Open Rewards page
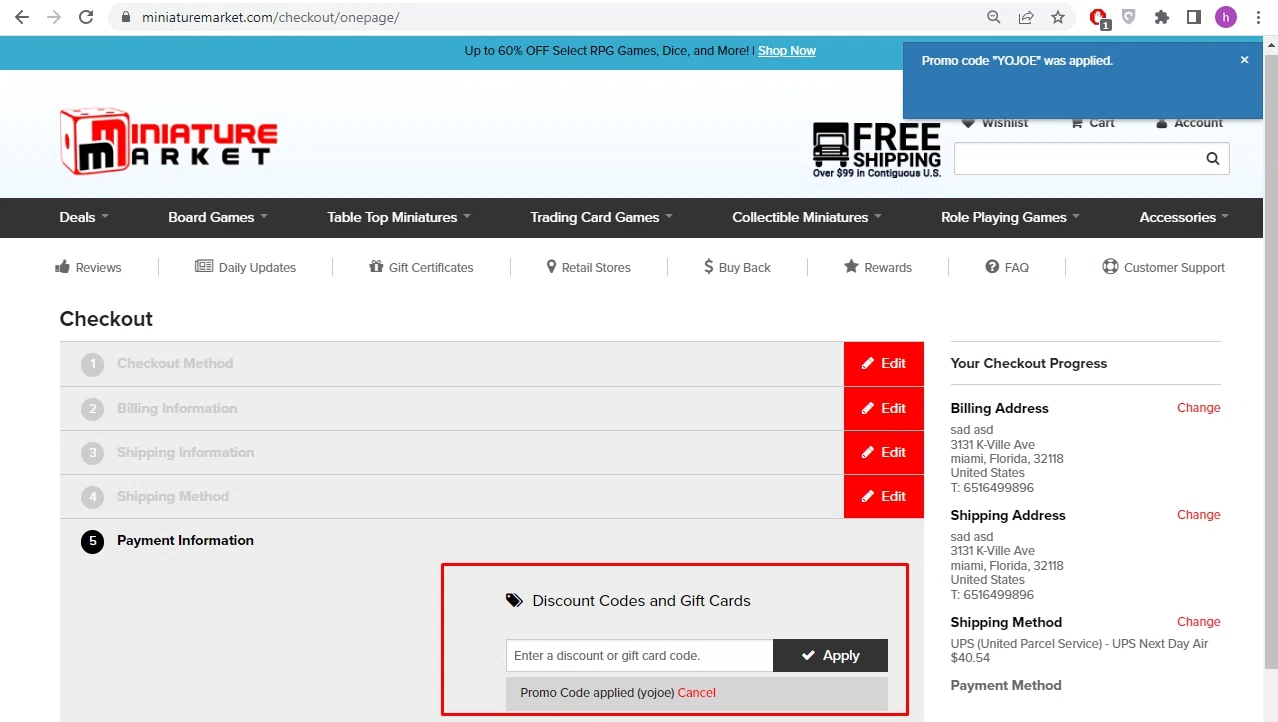This screenshot has height=722, width=1278. pyautogui.click(x=878, y=267)
